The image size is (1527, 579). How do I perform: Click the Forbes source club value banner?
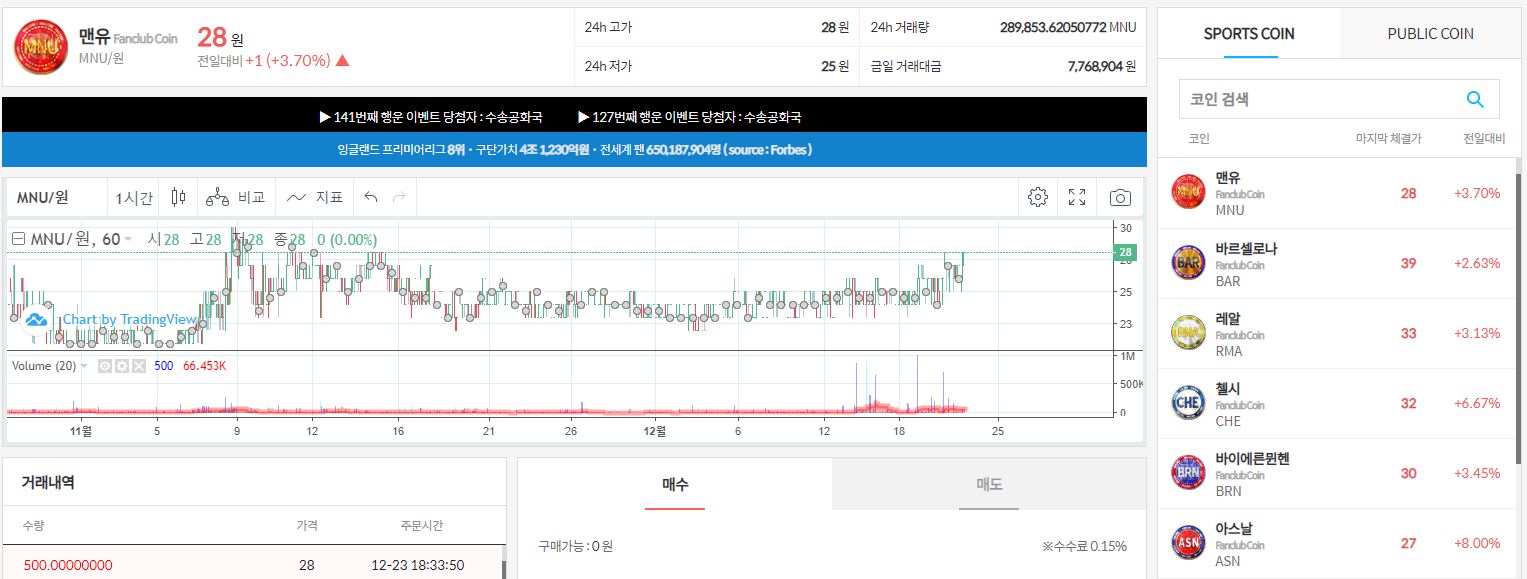pos(575,149)
